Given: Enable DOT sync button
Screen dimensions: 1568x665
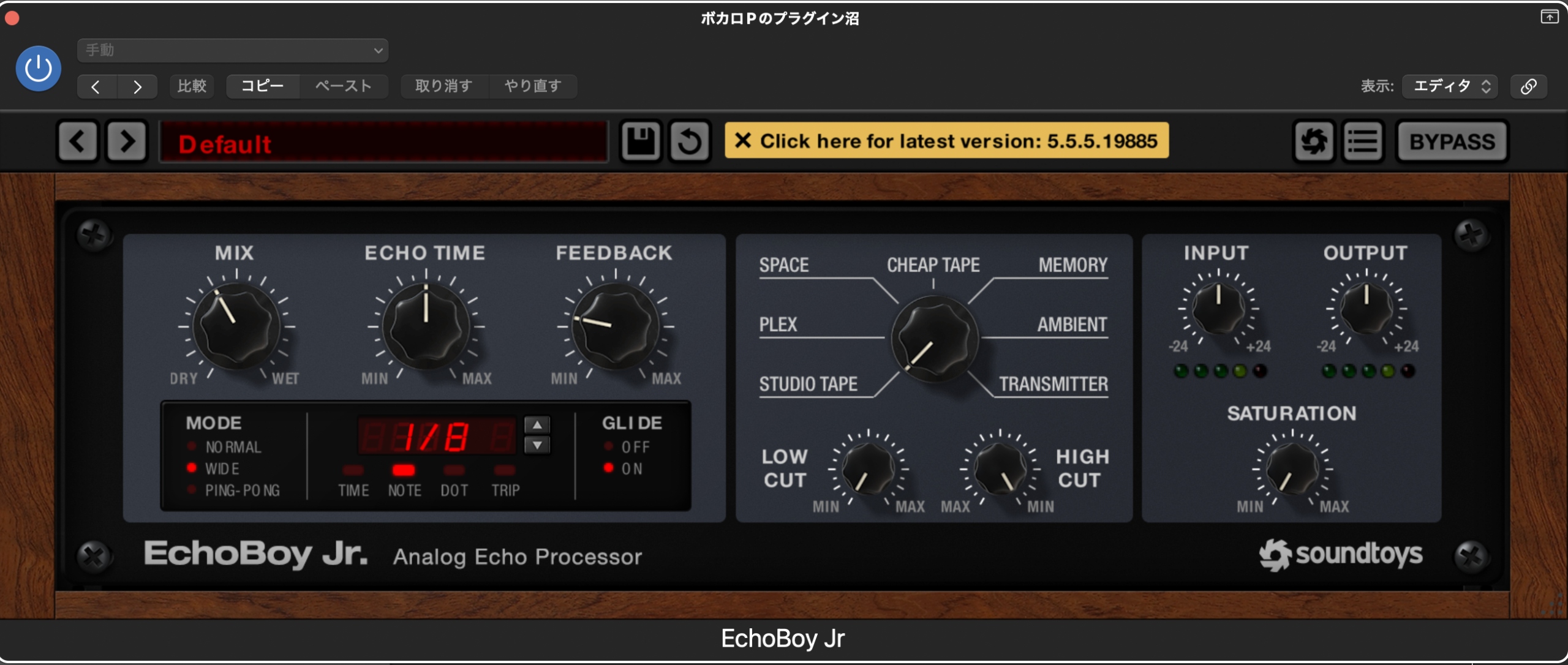Looking at the screenshot, I should pyautogui.click(x=454, y=470).
